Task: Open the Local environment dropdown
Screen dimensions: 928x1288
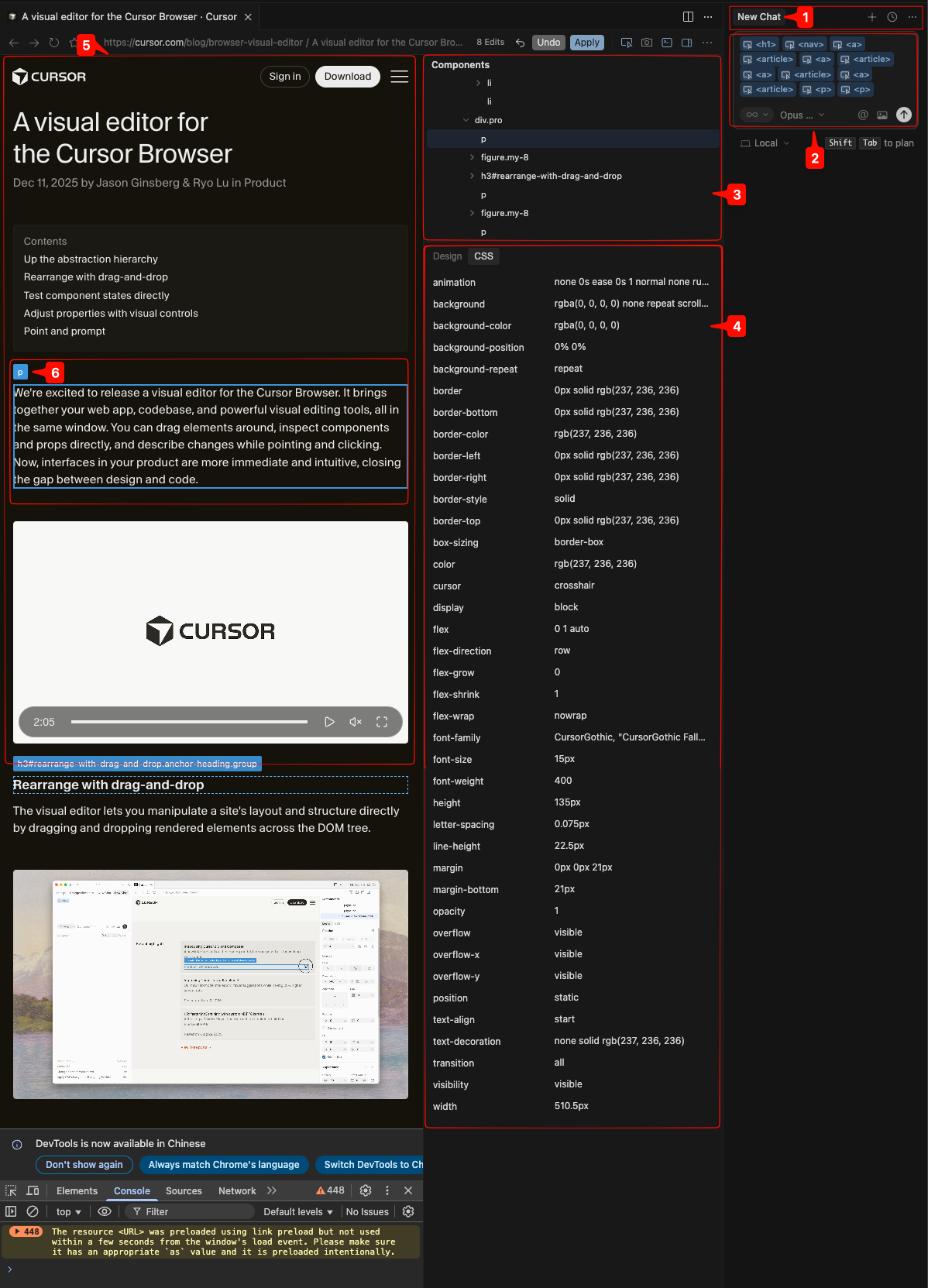Action: [765, 143]
